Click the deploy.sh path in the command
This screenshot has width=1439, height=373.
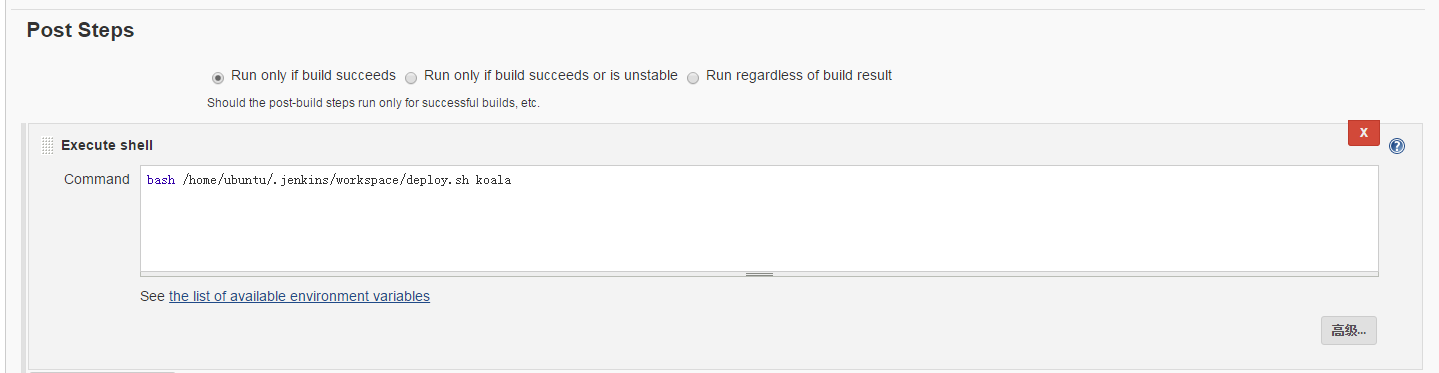pyautogui.click(x=325, y=180)
